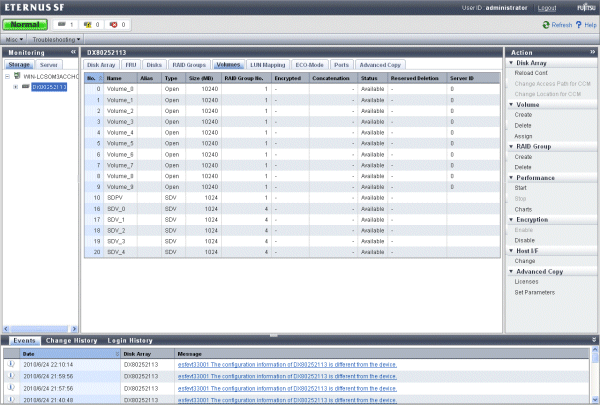Switch to the Change History tab
This screenshot has height=405, width=600.
(x=74, y=340)
